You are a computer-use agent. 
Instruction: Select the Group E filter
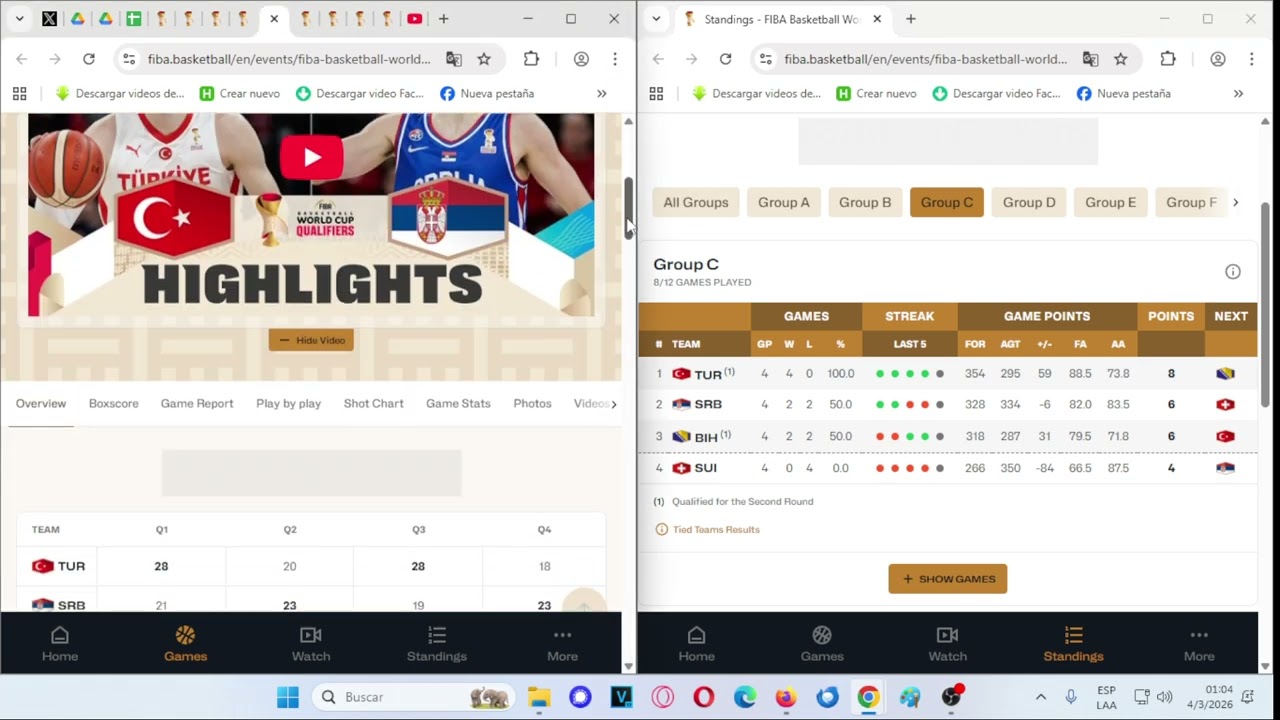point(1111,202)
